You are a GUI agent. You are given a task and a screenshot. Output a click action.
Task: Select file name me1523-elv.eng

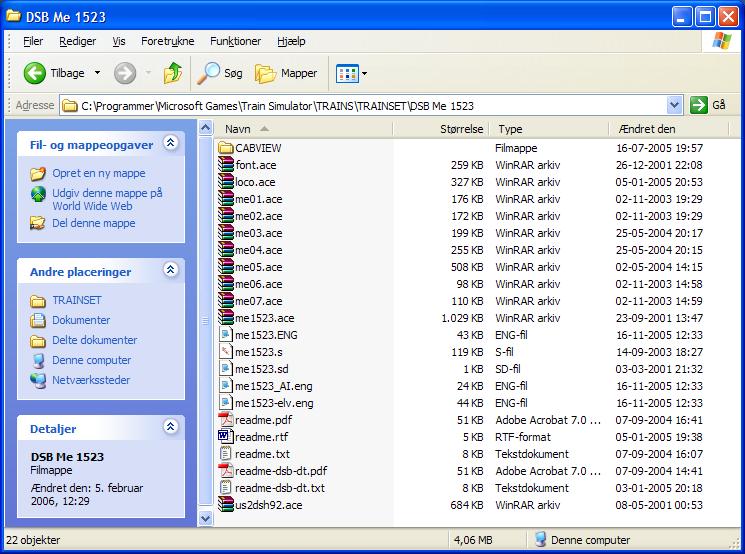pos(274,403)
